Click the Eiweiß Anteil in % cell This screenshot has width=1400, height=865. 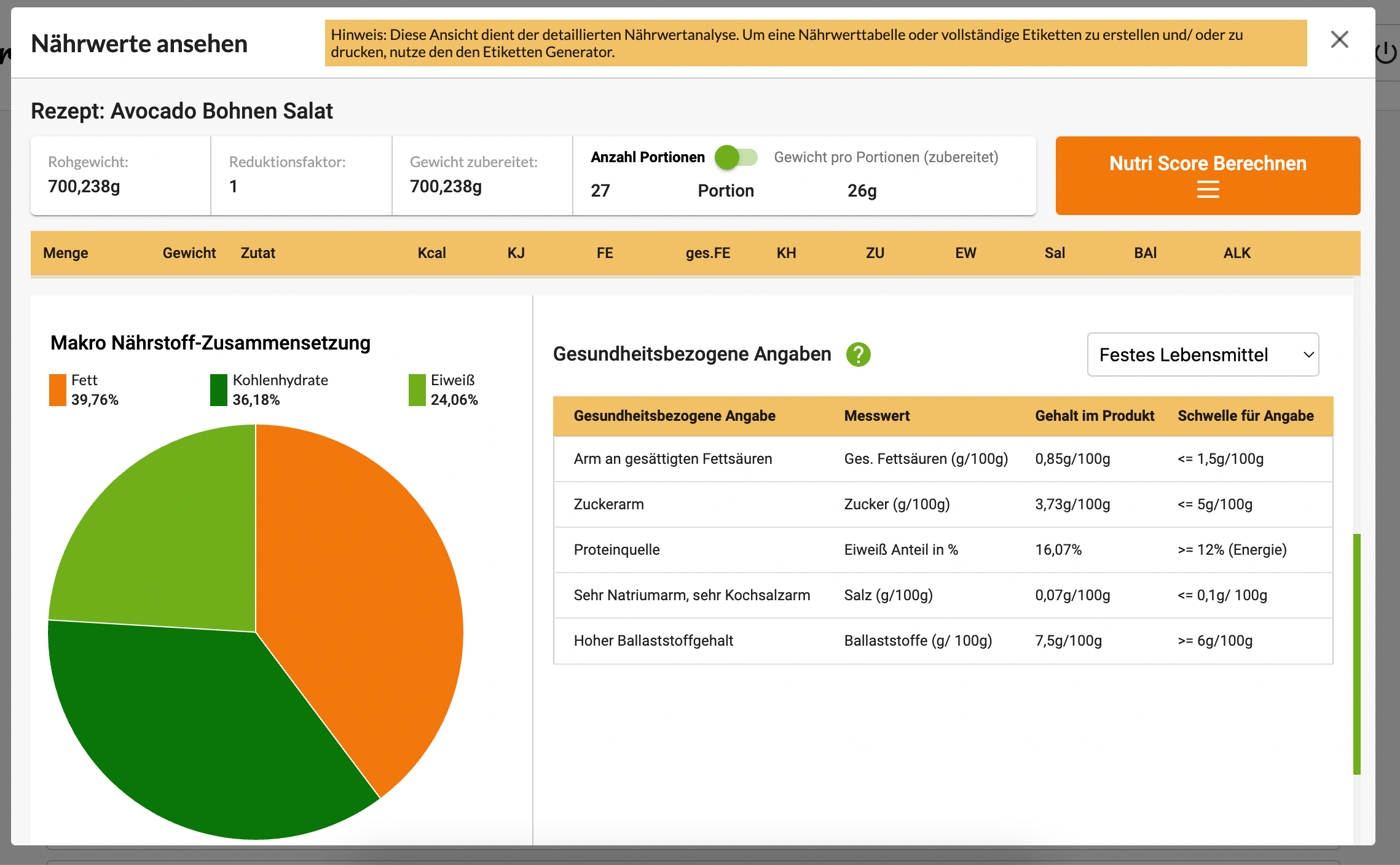coord(901,550)
